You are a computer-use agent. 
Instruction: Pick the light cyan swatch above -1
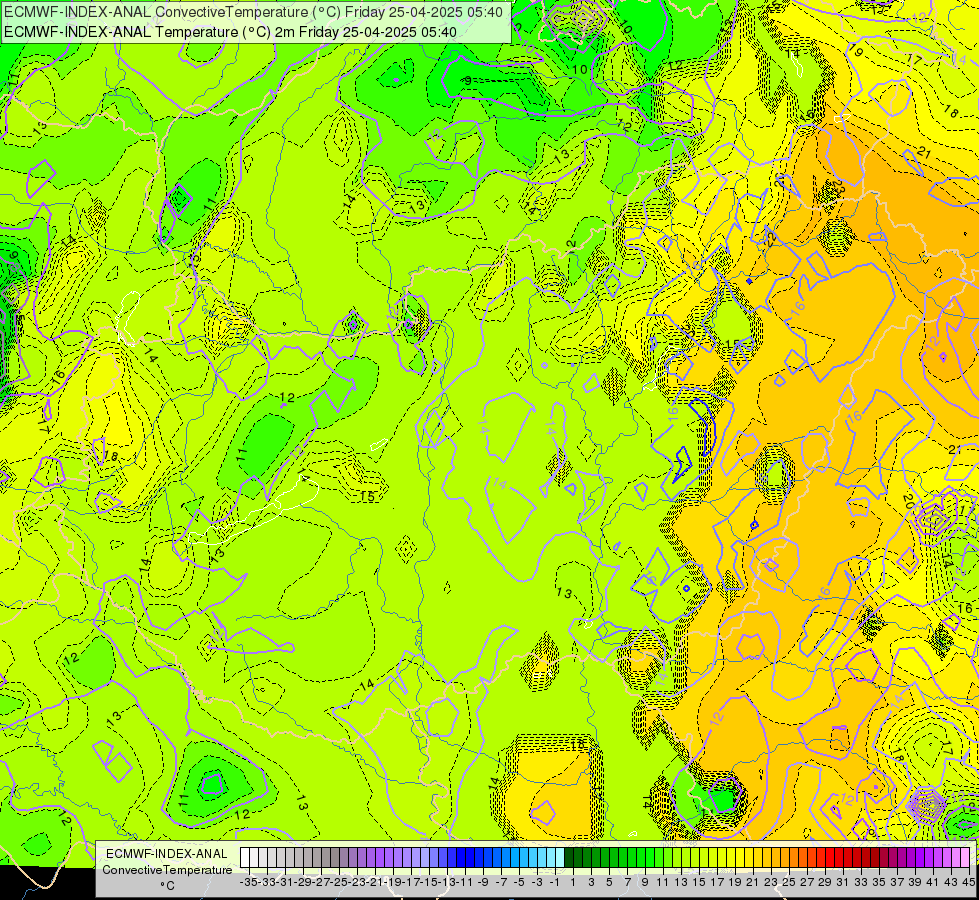551,858
